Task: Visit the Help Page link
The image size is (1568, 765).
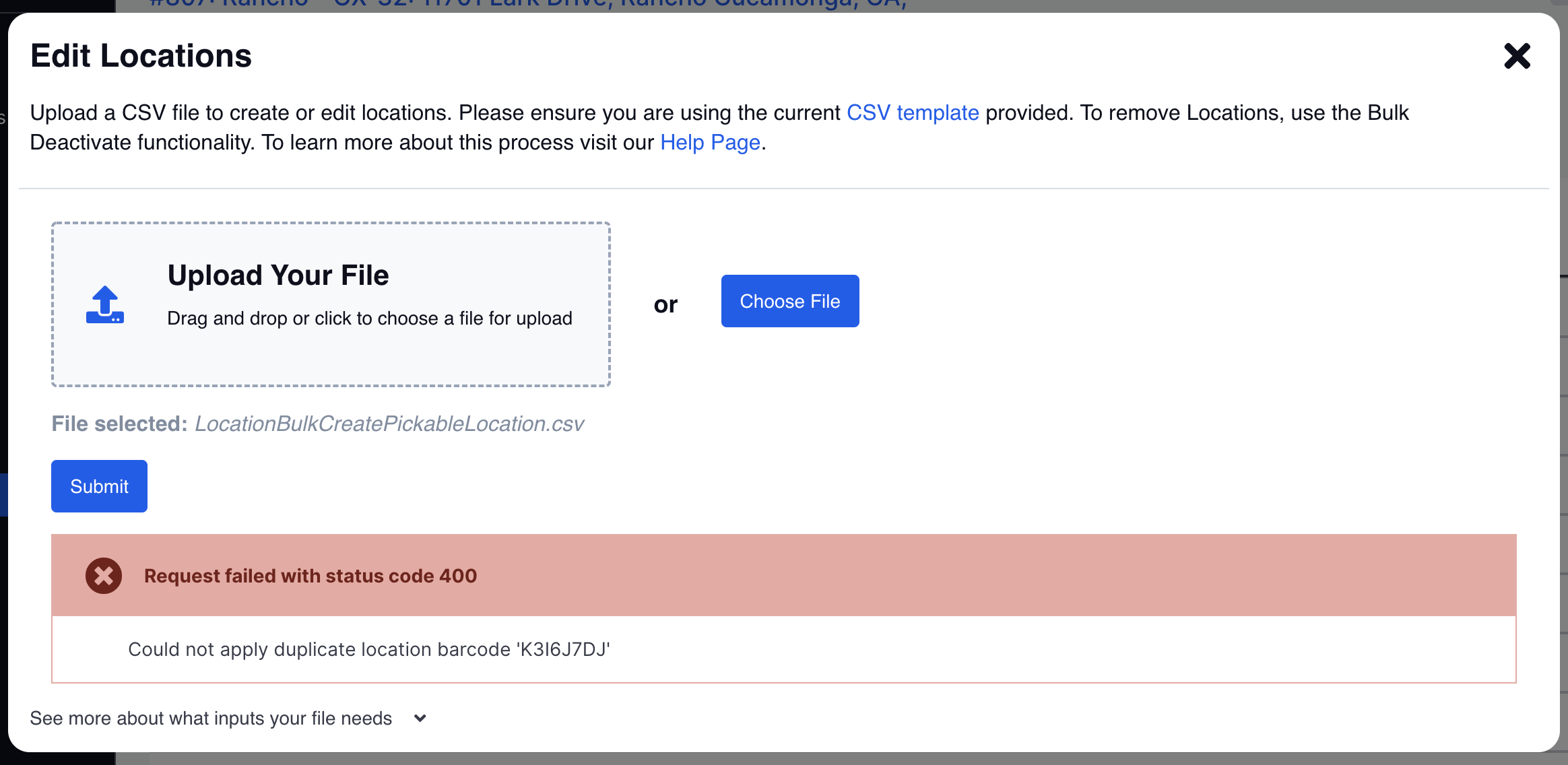Action: point(710,143)
